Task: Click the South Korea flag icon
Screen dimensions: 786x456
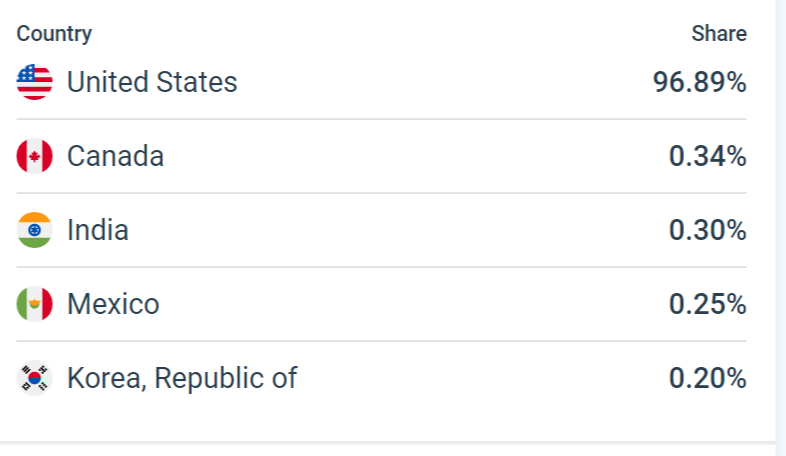Action: [34, 378]
